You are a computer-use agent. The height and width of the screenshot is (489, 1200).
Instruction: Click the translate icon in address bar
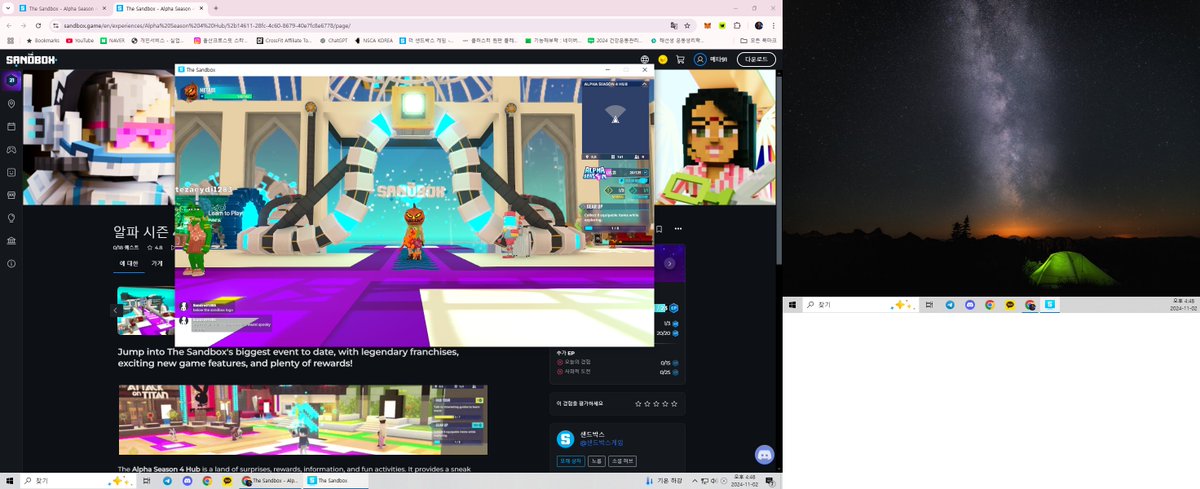tap(674, 25)
